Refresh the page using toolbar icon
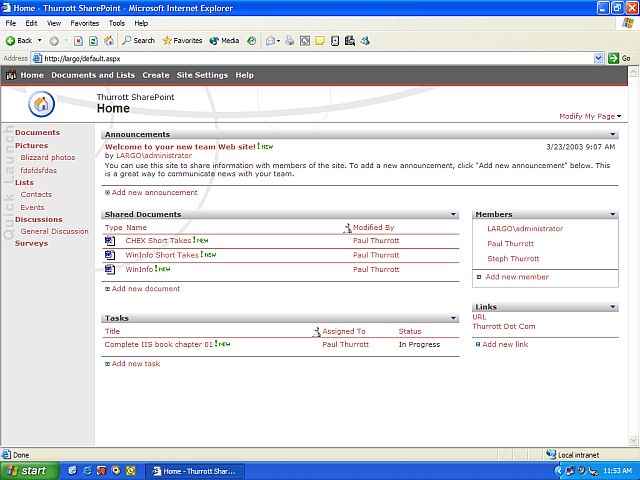The image size is (640, 480). (93, 41)
